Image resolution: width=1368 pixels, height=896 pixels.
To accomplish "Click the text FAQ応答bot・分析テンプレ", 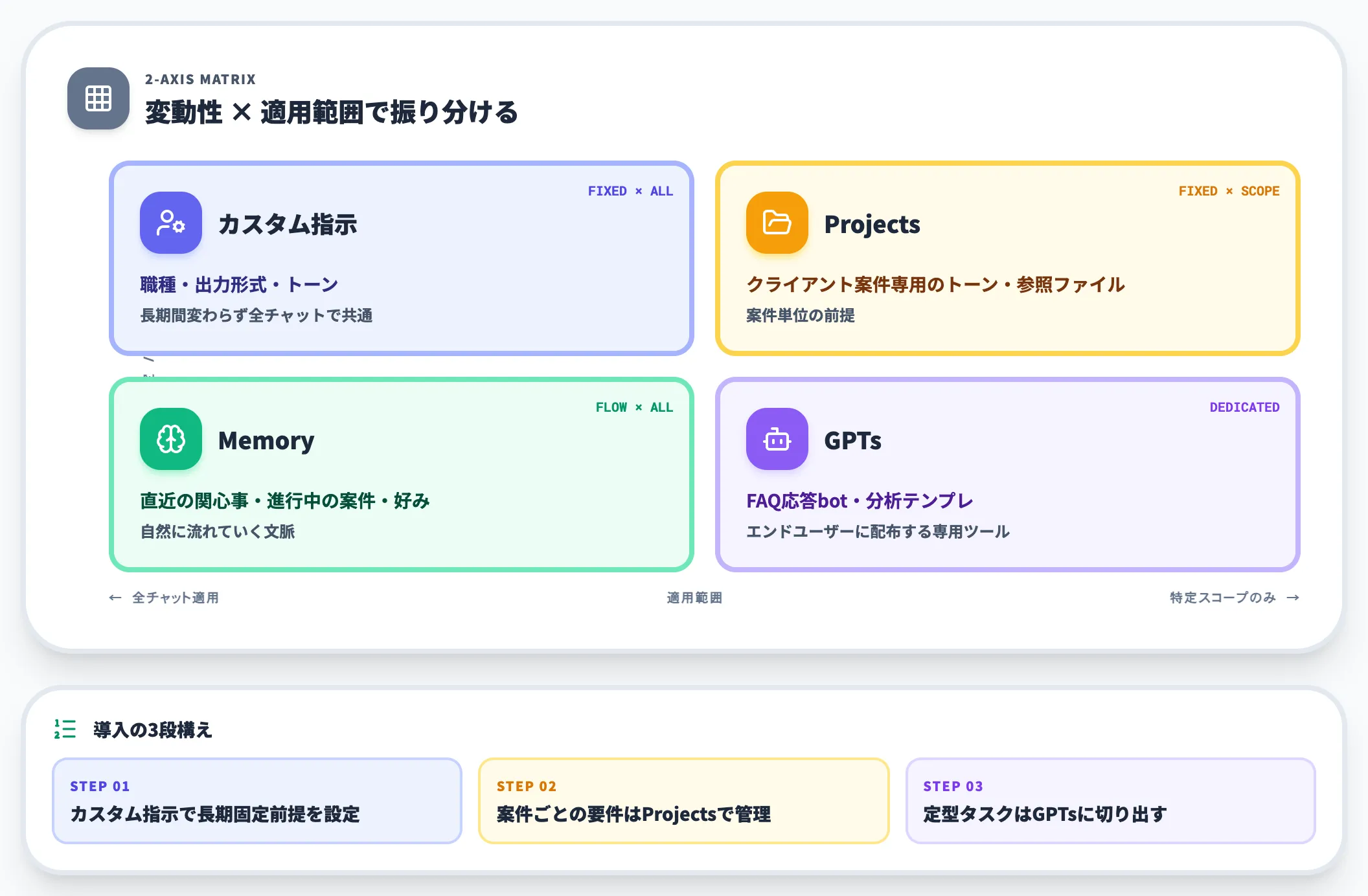I will click(x=860, y=500).
